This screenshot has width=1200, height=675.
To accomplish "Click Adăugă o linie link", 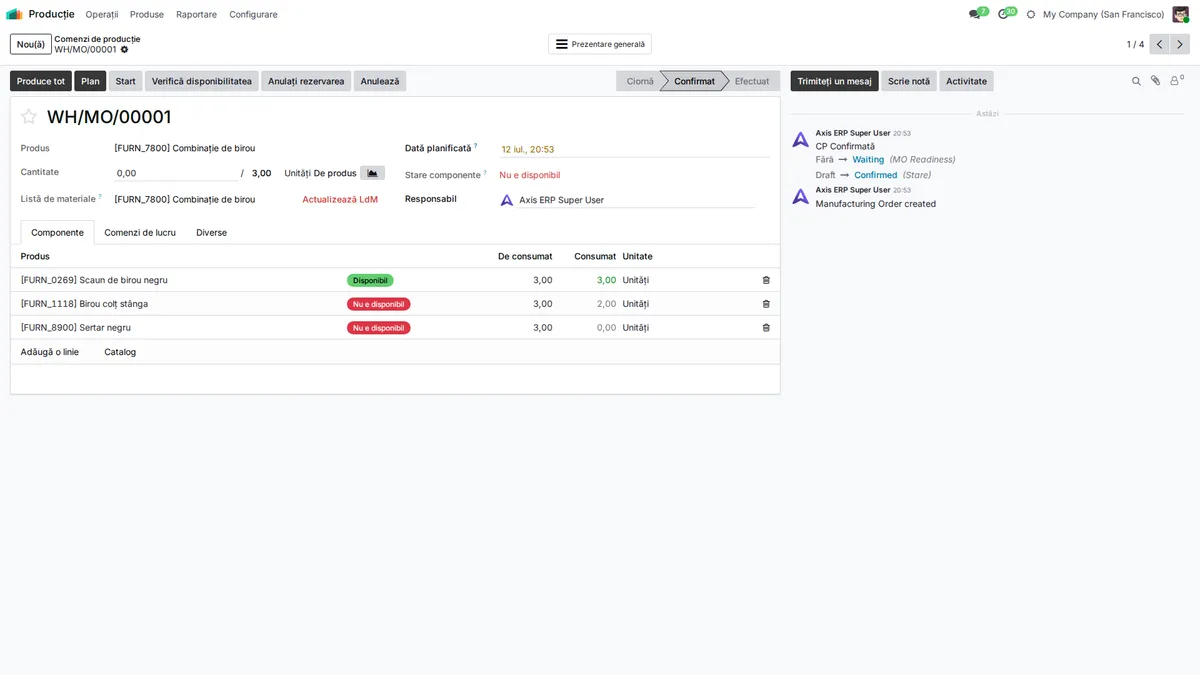I will pyautogui.click(x=50, y=352).
